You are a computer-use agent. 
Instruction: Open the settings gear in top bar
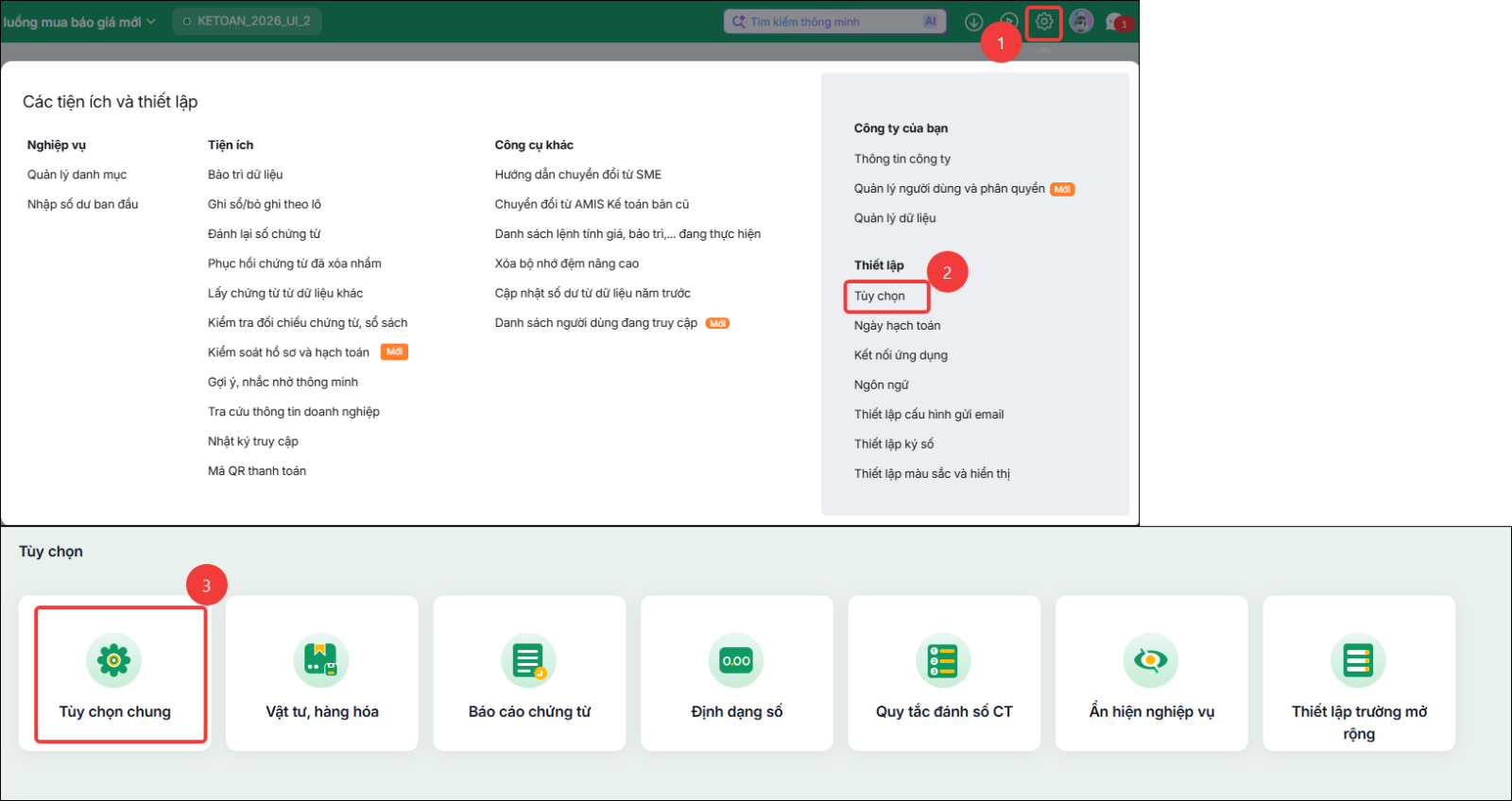[x=1044, y=22]
